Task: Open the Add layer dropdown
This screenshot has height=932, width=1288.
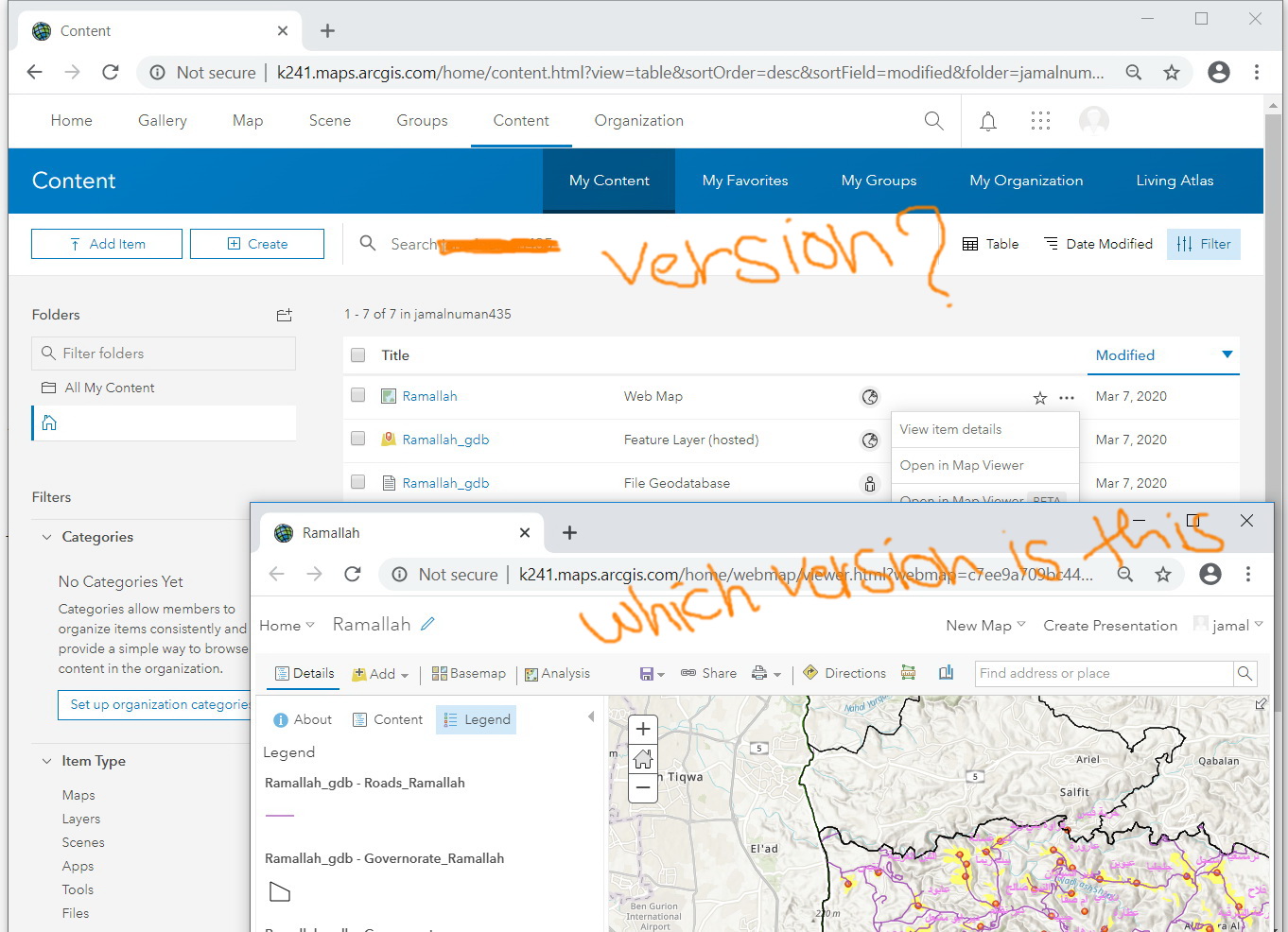Action: click(380, 674)
